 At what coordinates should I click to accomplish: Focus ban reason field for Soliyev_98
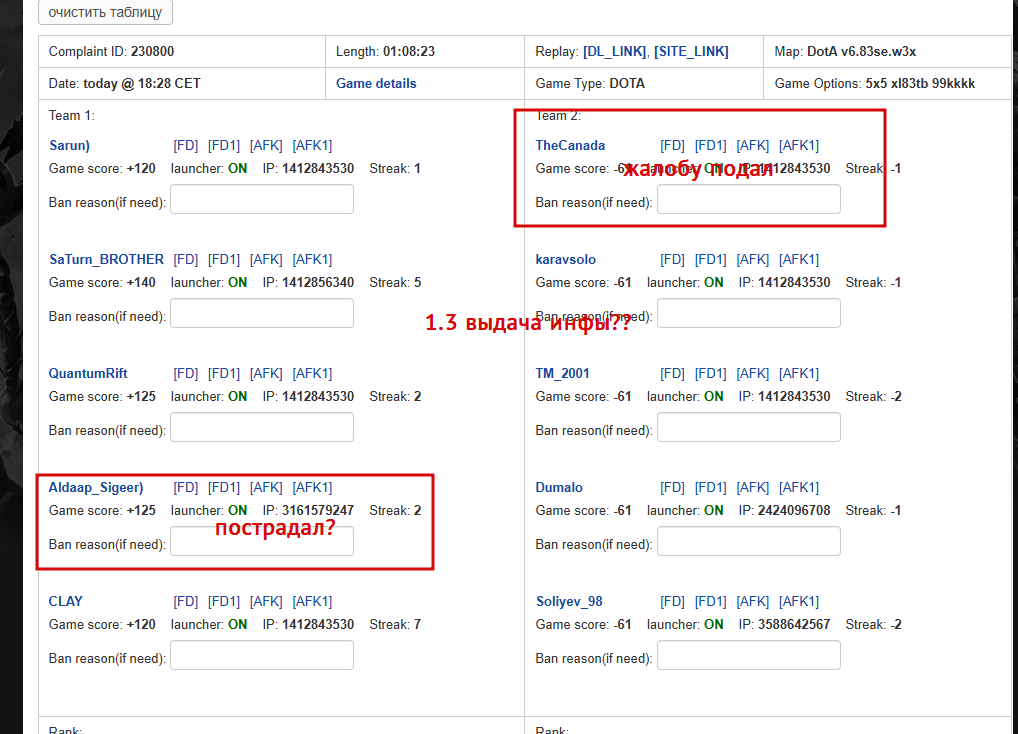pos(749,655)
